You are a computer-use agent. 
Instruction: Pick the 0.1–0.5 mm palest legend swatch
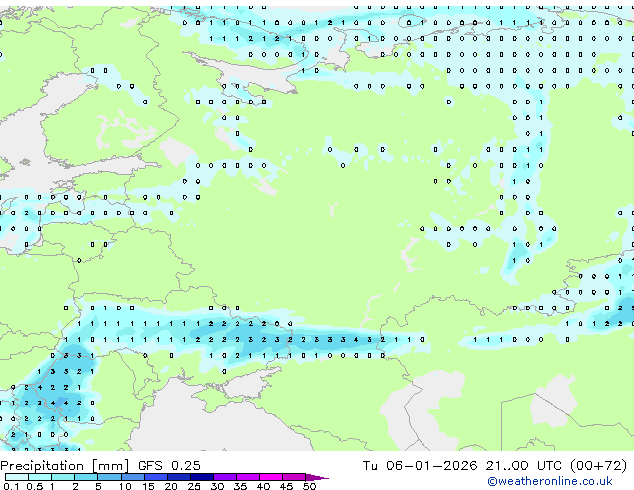[x=17, y=477]
